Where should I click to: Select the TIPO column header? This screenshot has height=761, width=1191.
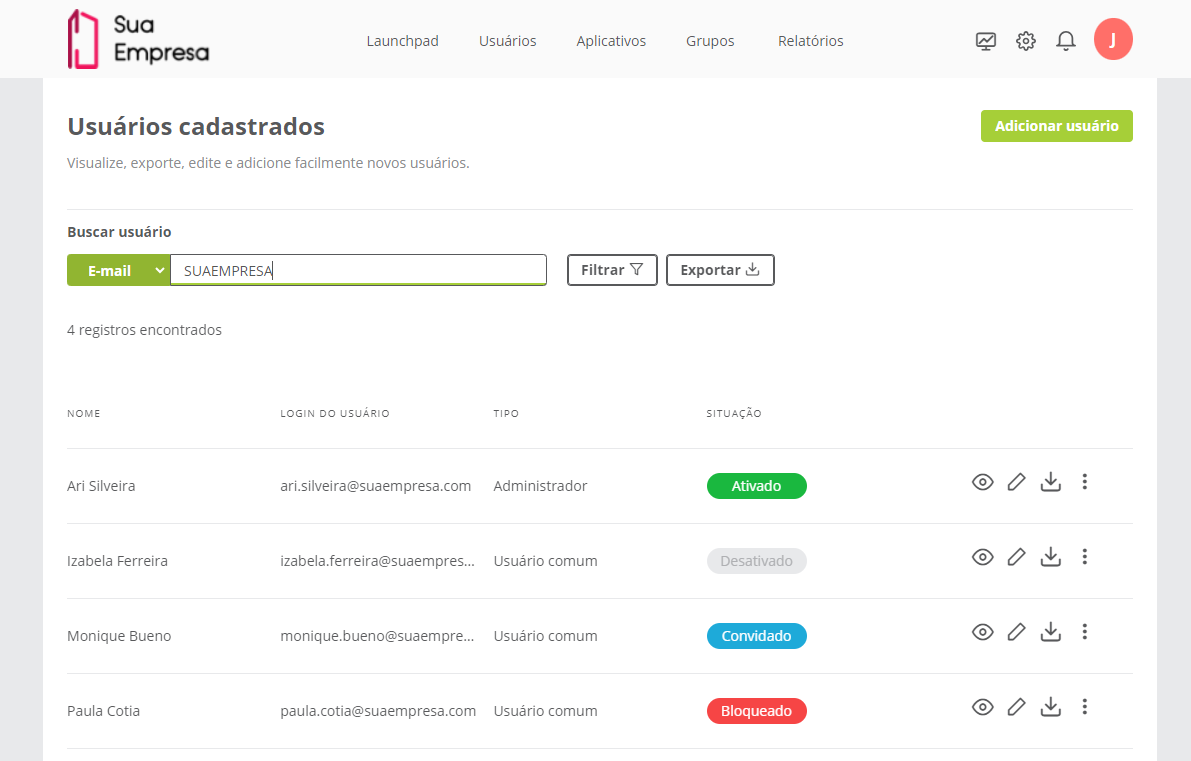click(x=506, y=413)
